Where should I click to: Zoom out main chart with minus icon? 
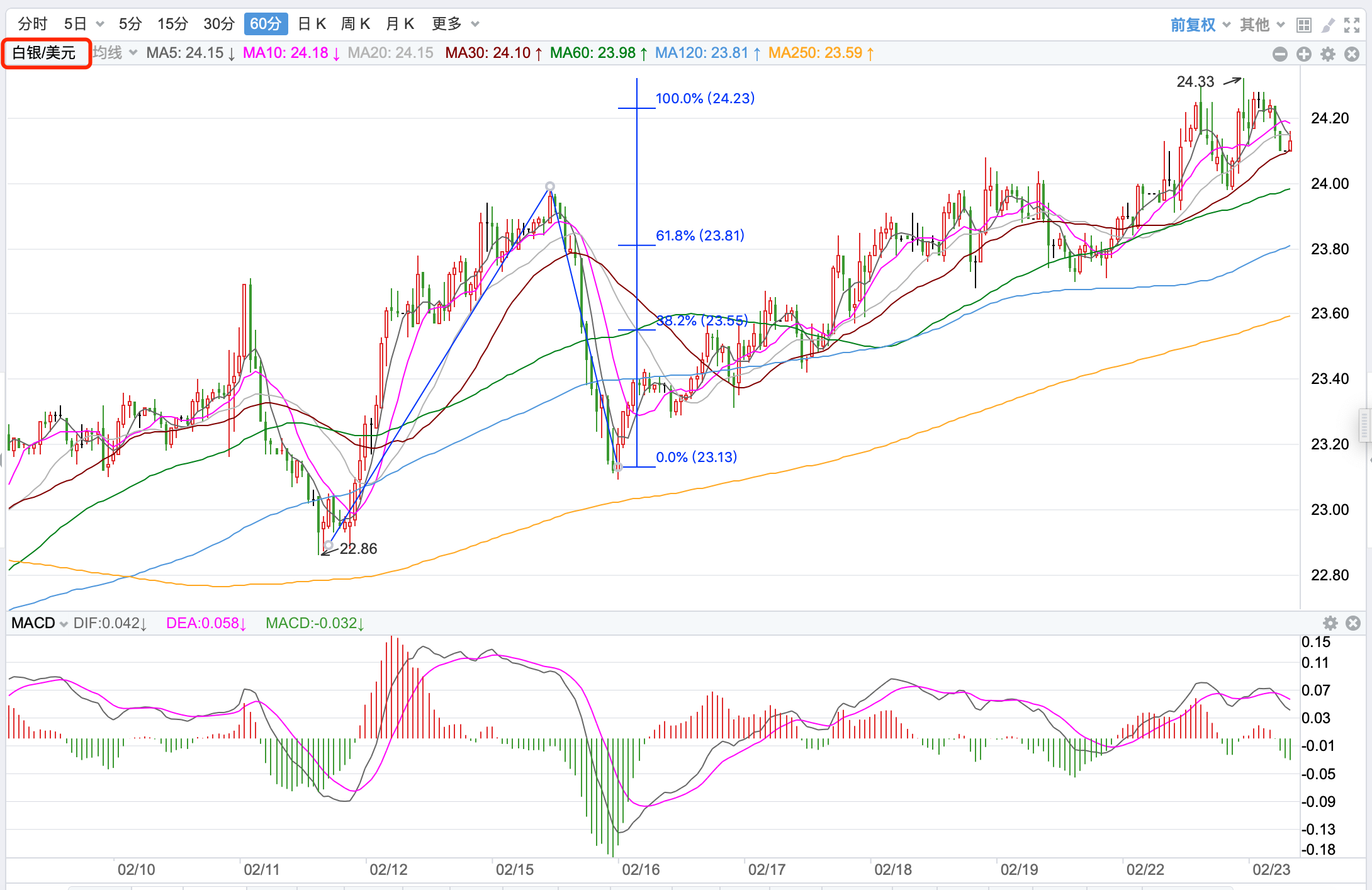click(1280, 54)
